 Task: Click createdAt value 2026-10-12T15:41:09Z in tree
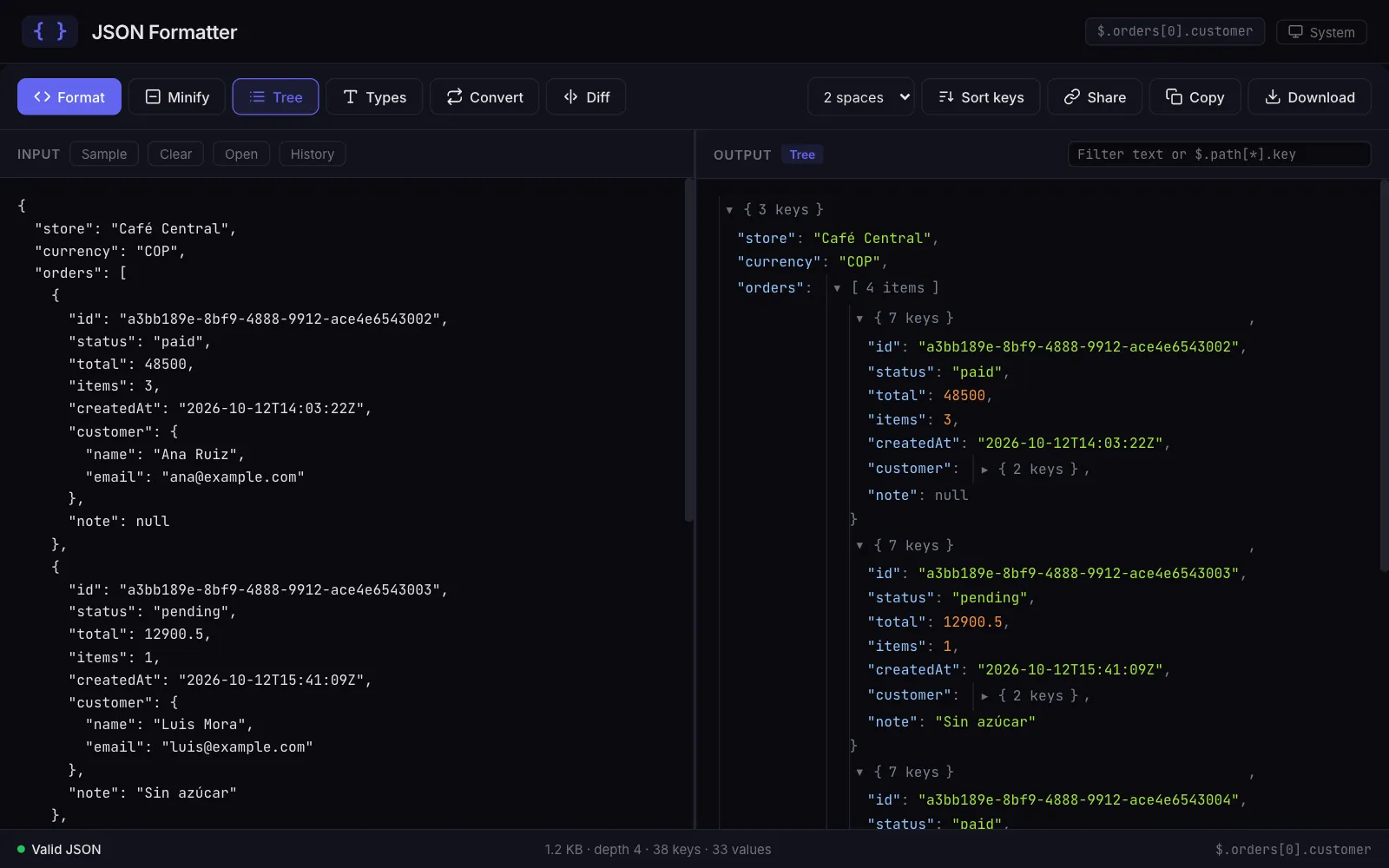(x=1070, y=669)
